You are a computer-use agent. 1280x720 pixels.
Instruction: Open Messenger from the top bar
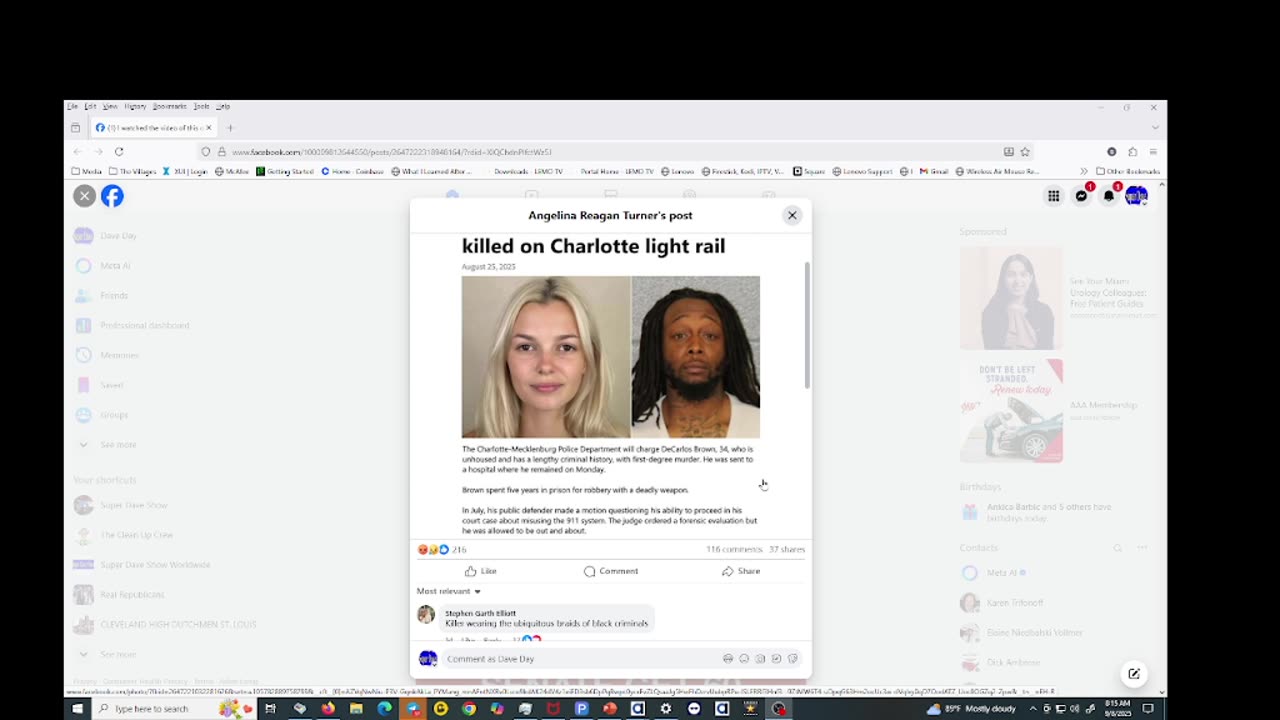click(1081, 196)
